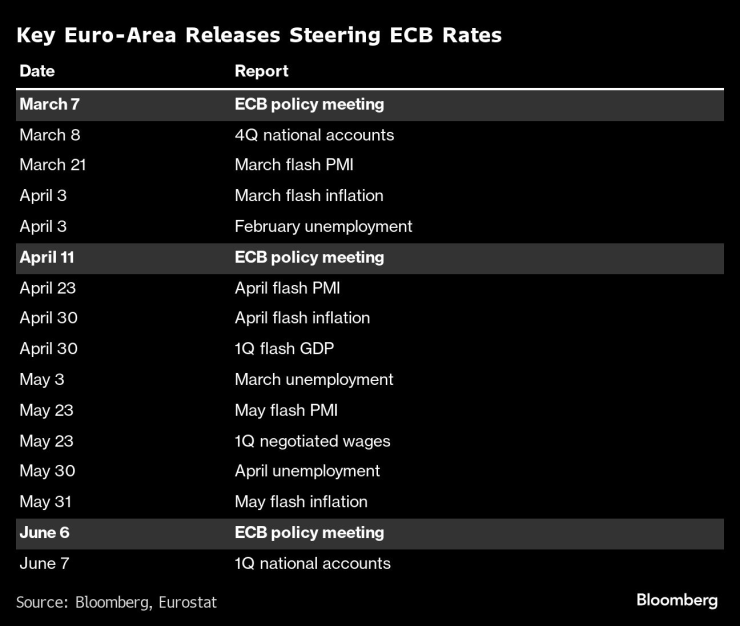Viewport: 740px width, 626px height.
Task: Select the May flash PMI entry
Action: [x=286, y=410]
